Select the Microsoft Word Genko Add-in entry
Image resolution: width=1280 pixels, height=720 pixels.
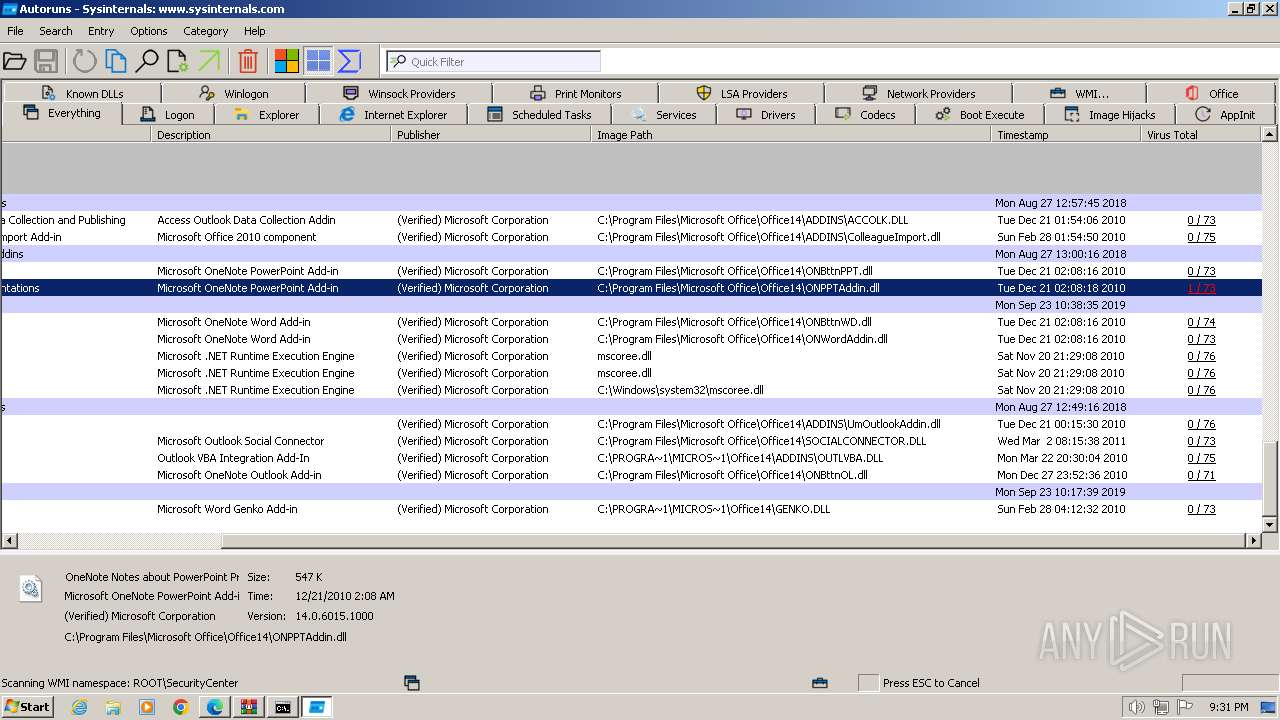[632, 509]
